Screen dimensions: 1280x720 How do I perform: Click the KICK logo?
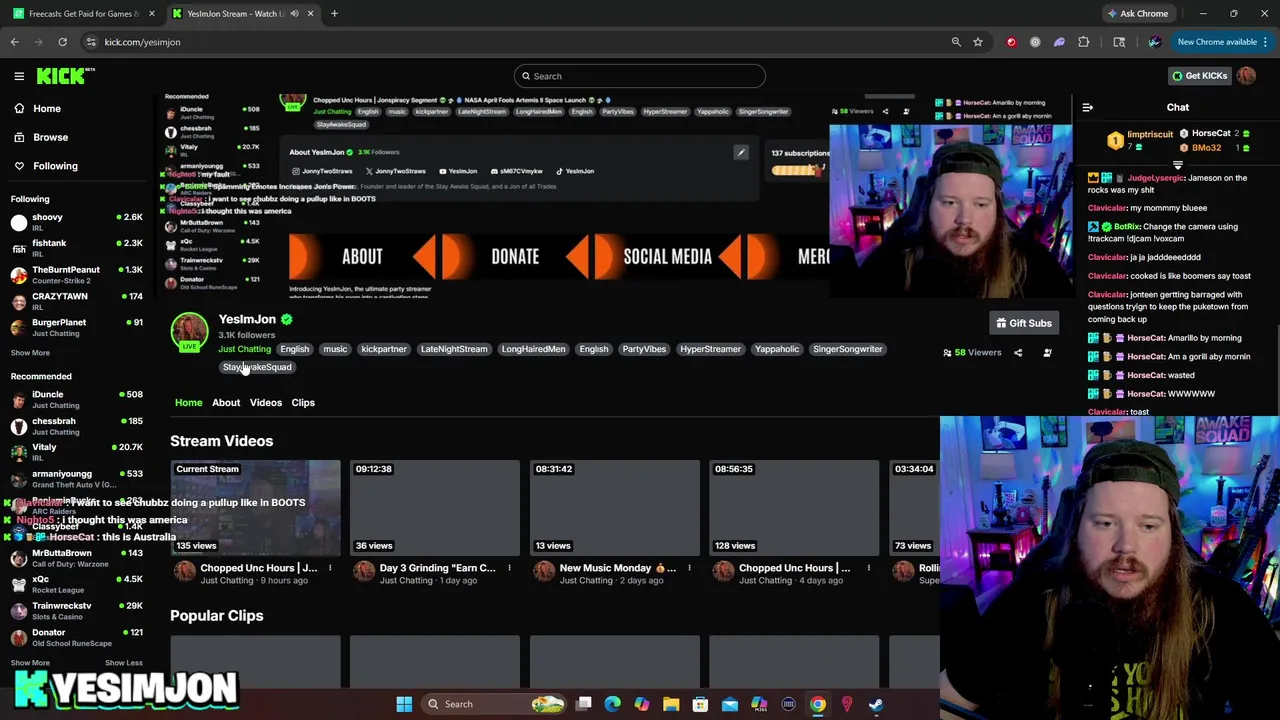pos(65,76)
